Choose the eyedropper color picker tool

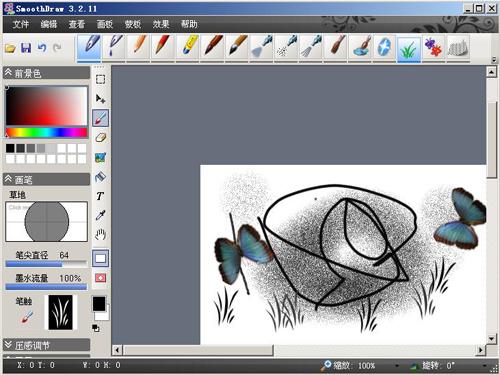pyautogui.click(x=100, y=215)
